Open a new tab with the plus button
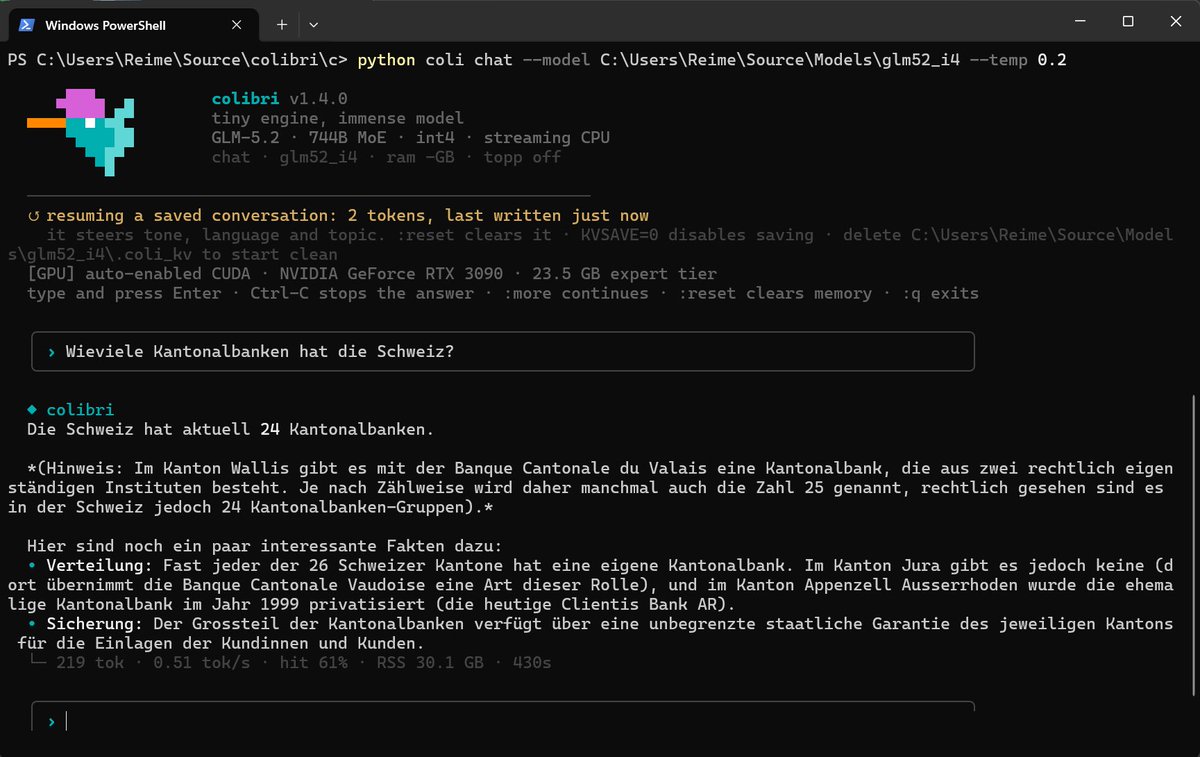This screenshot has width=1200, height=757. click(282, 24)
